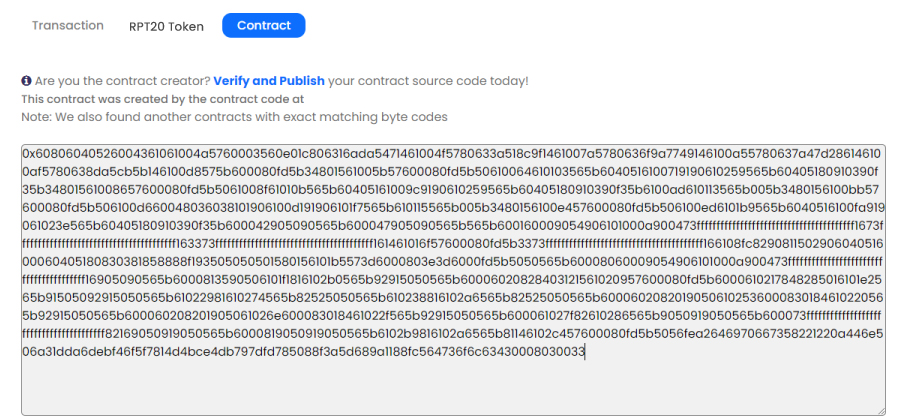Place cursor at end of bytecode after 8030033
This screenshot has width=904, height=420.
(585, 351)
